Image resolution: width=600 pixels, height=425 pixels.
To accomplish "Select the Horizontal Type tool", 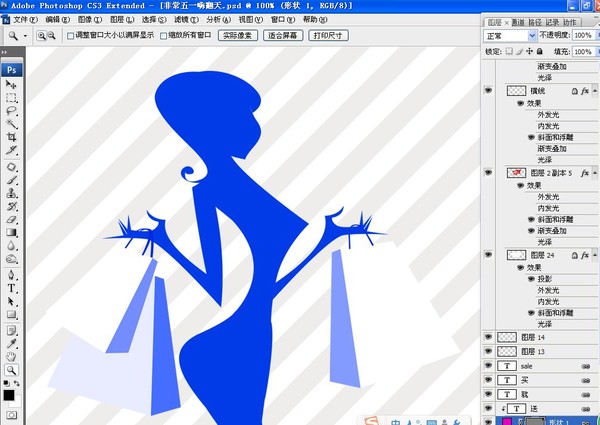I will [x=11, y=288].
